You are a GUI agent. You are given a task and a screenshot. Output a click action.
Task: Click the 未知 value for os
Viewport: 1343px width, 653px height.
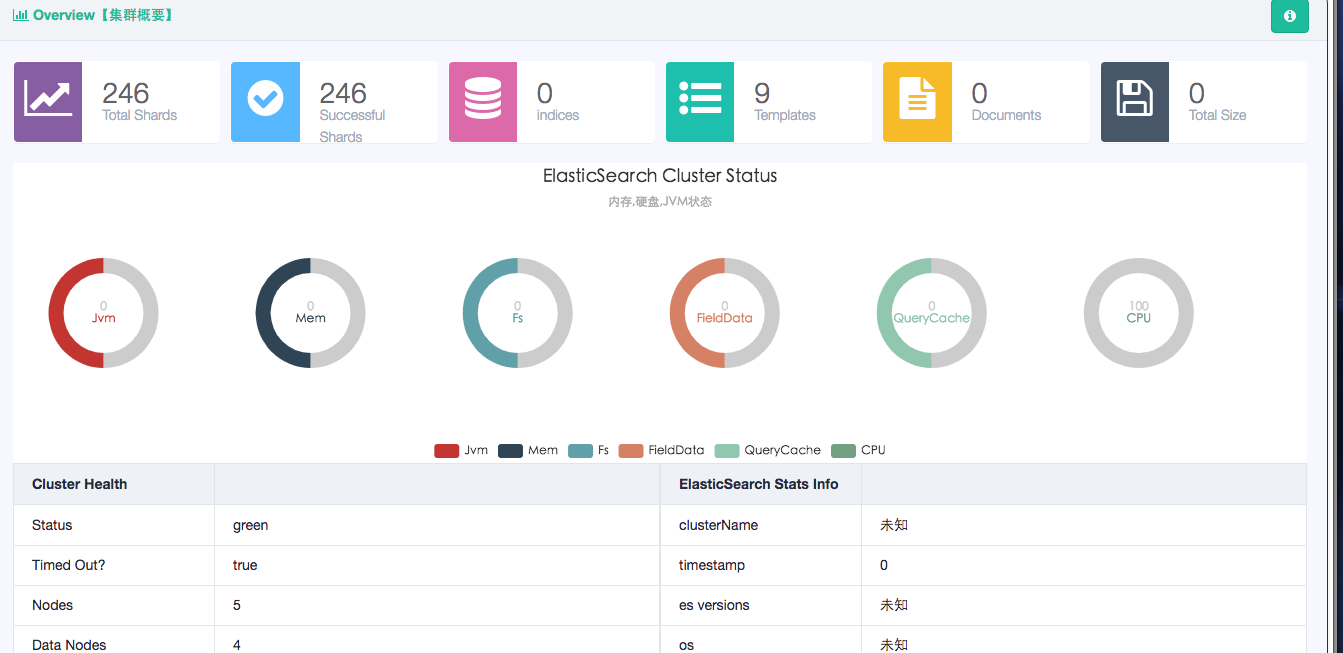click(894, 645)
